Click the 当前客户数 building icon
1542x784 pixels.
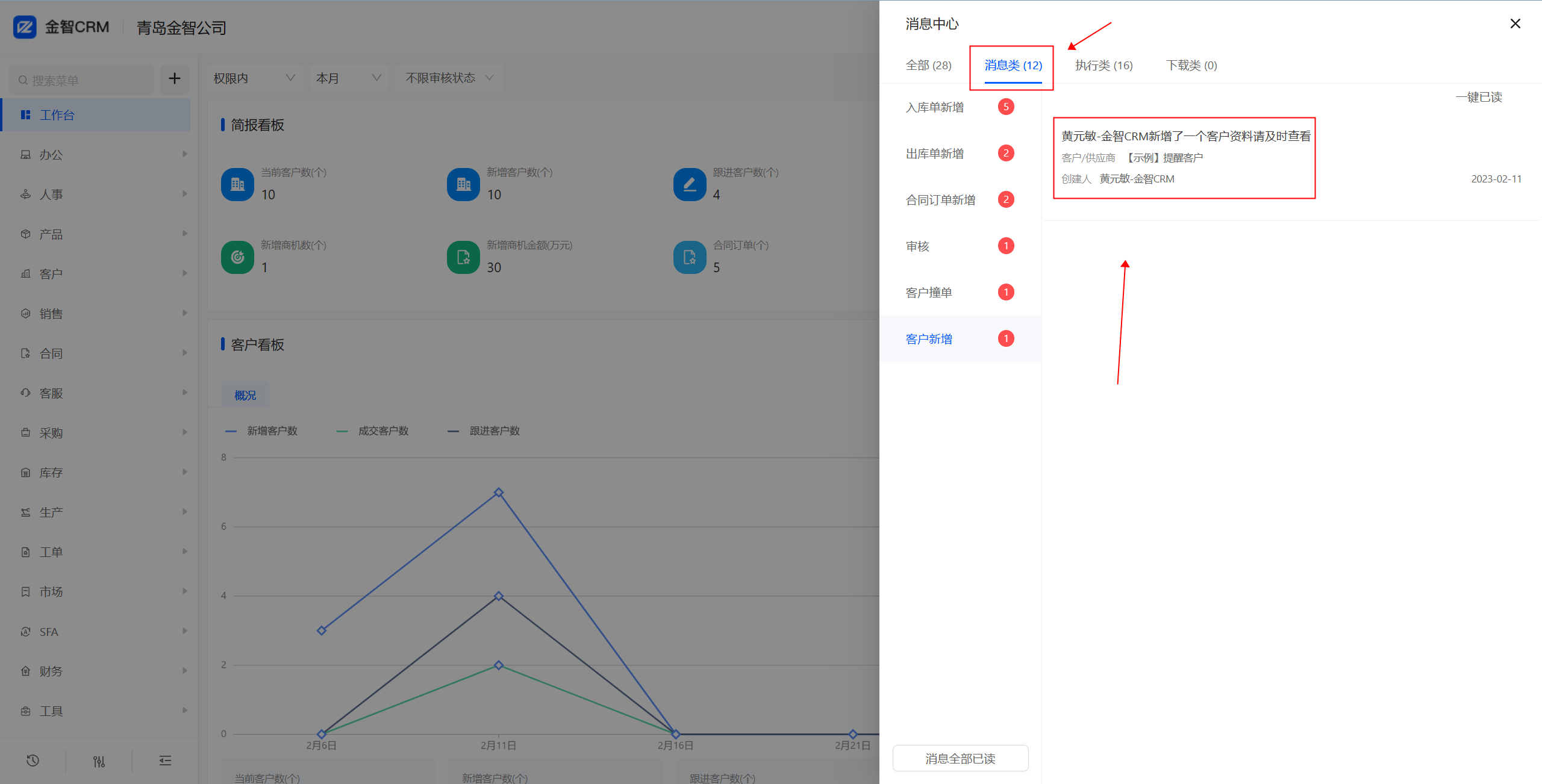point(237,184)
